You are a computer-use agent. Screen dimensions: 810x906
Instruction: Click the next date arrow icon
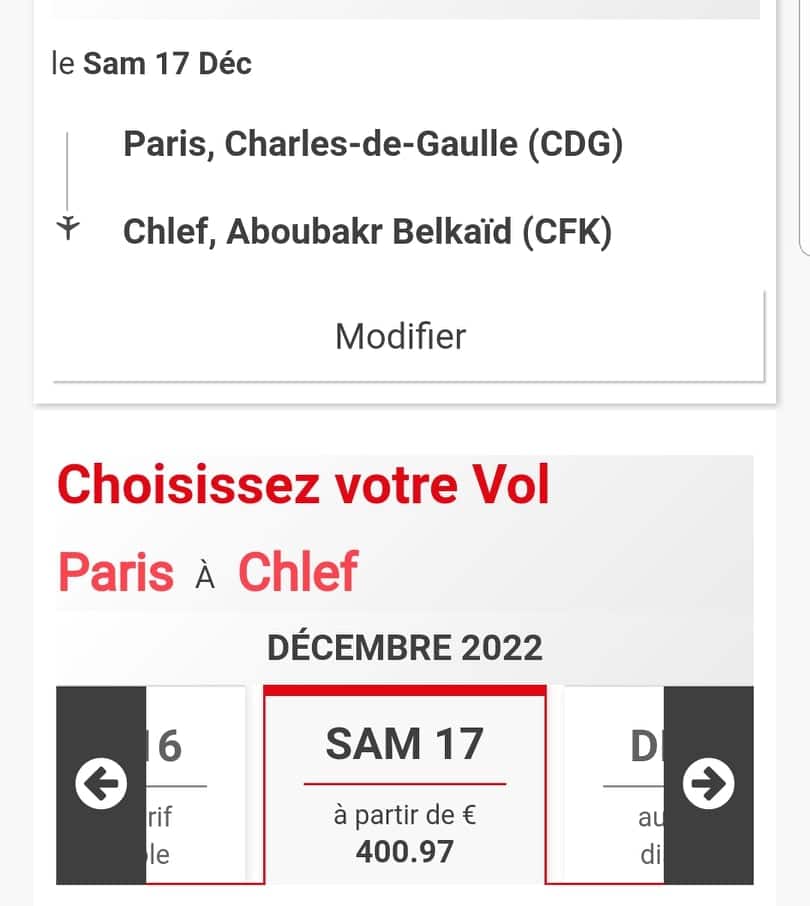tap(708, 784)
